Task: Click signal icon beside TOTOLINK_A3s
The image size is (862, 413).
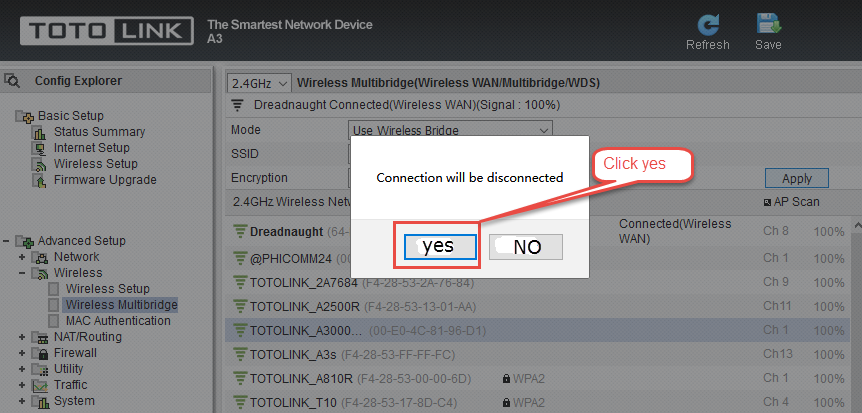Action: 240,354
